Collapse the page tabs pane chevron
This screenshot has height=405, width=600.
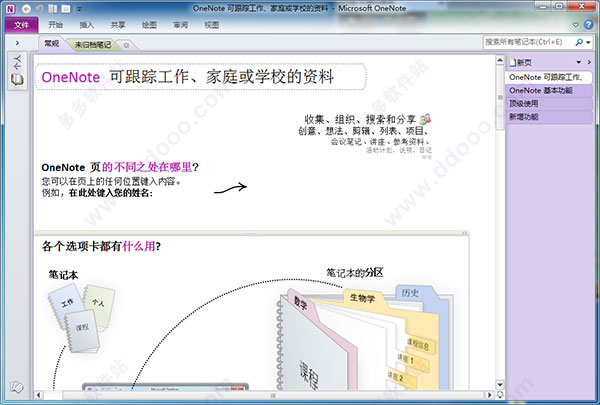click(589, 62)
